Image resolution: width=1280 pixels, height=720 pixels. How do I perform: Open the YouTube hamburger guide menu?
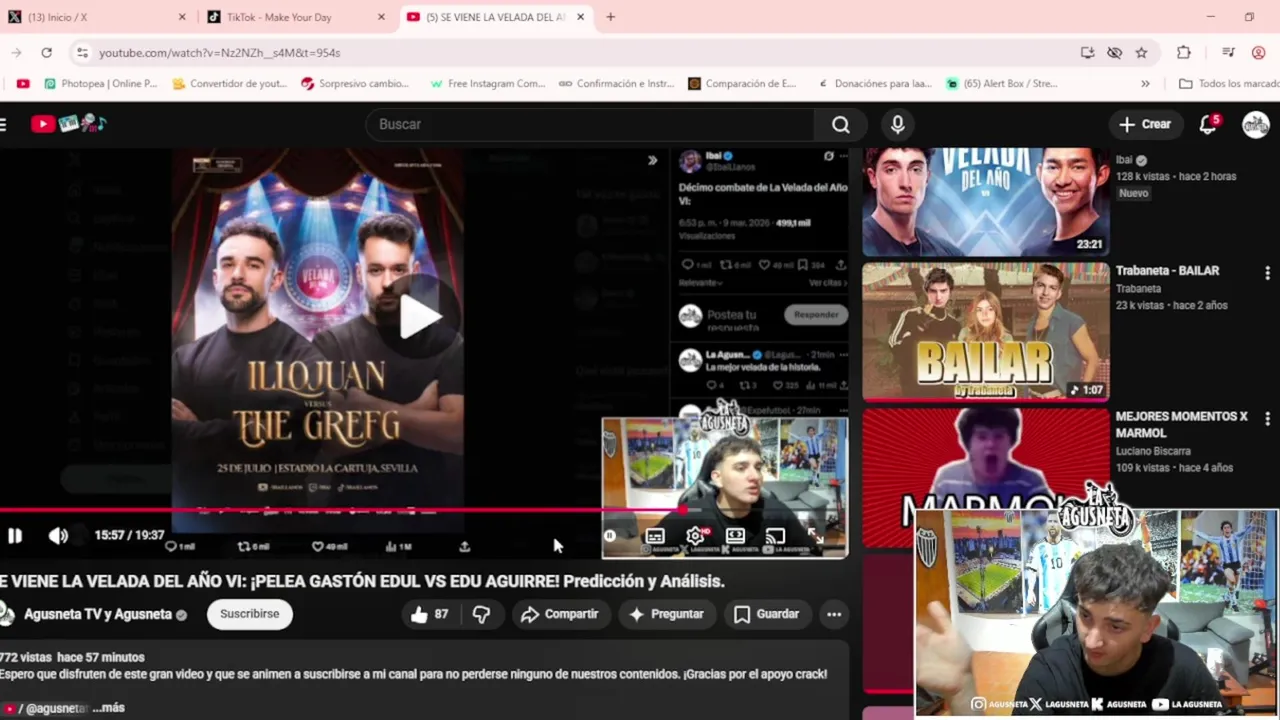pos(4,124)
